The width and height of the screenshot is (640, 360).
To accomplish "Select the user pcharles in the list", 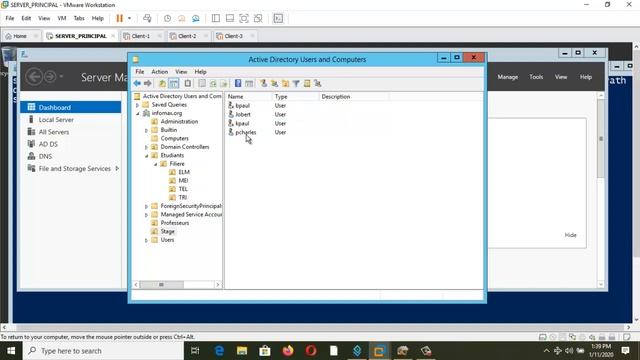I will 246,132.
